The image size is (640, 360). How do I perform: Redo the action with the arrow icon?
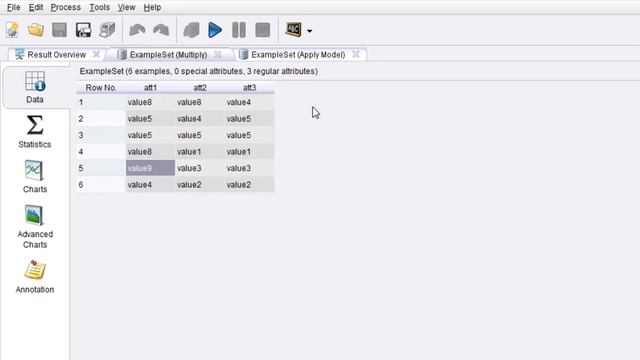tap(161, 30)
